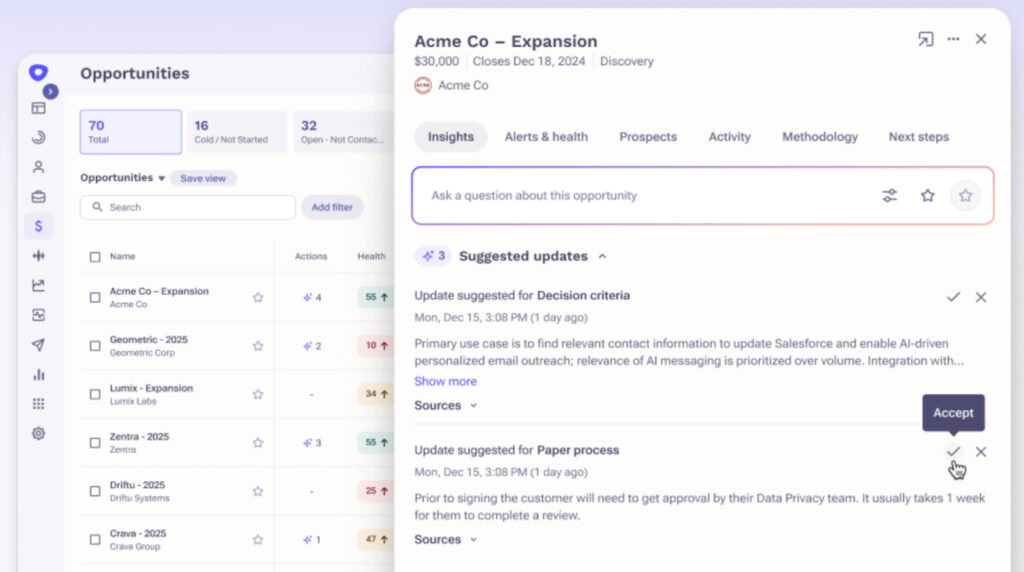Open the settings gear sidebar icon
Screen dimensions: 1024x572
(39, 433)
